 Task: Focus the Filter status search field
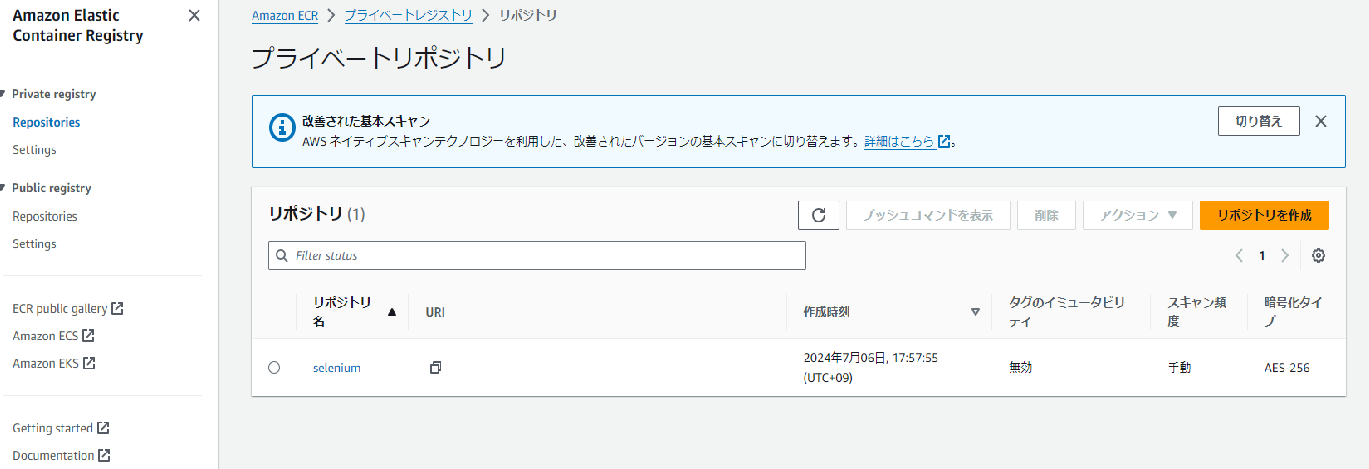tap(537, 256)
